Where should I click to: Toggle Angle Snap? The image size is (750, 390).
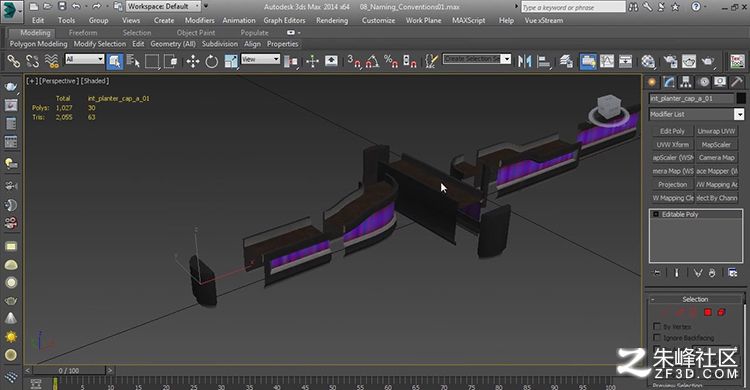[x=373, y=61]
